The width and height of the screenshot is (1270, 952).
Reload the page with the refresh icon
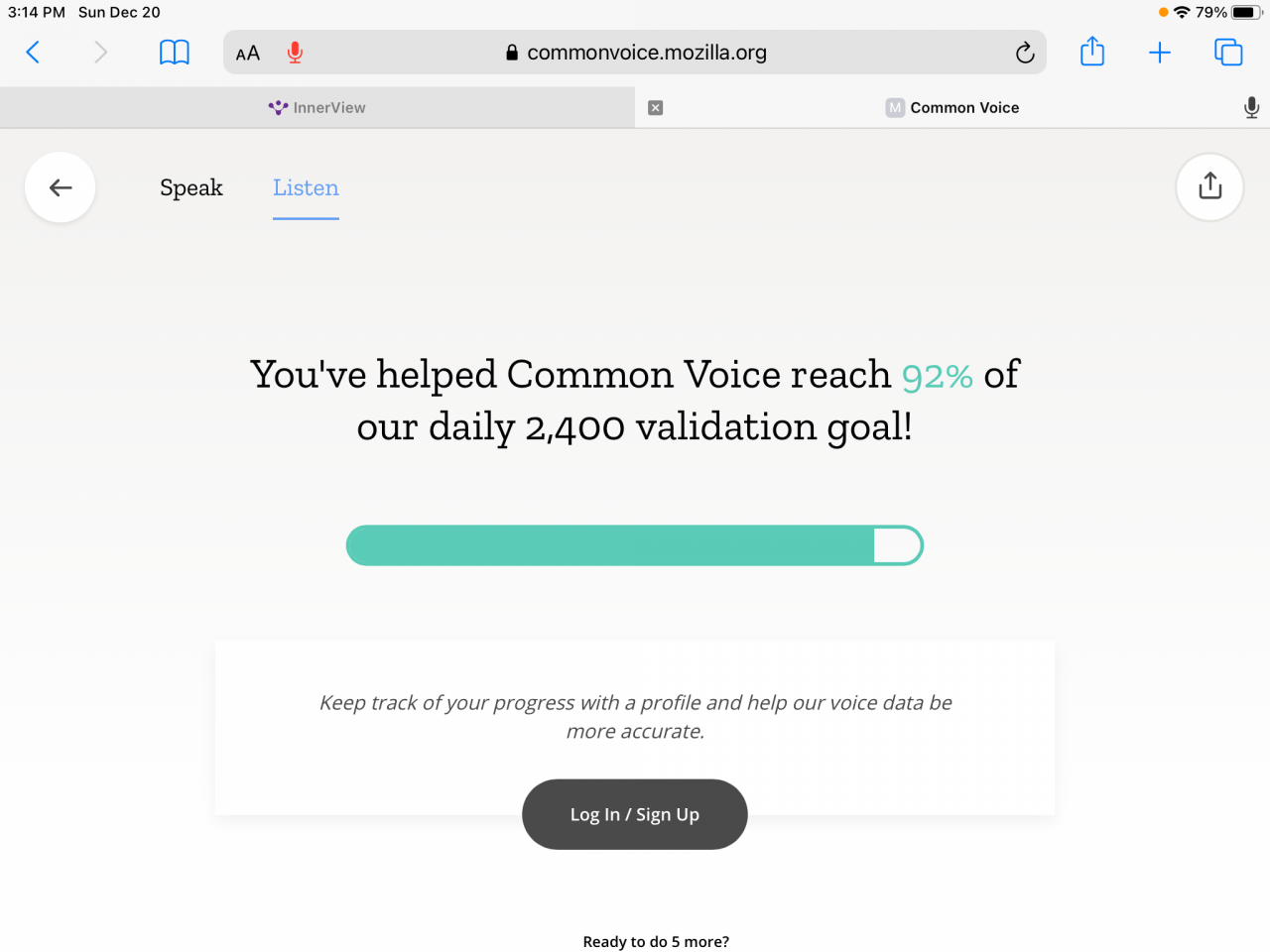(x=1025, y=53)
